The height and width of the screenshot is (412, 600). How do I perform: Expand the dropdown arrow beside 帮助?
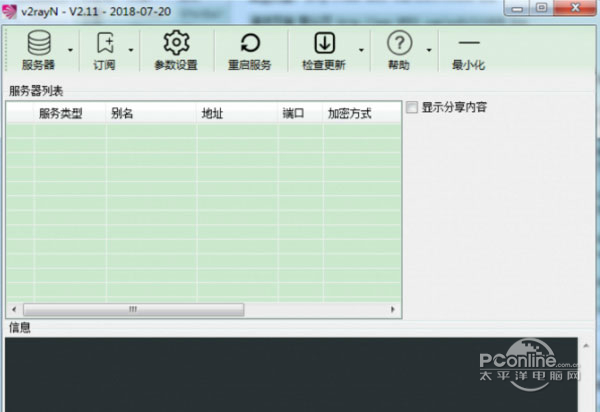tap(429, 50)
